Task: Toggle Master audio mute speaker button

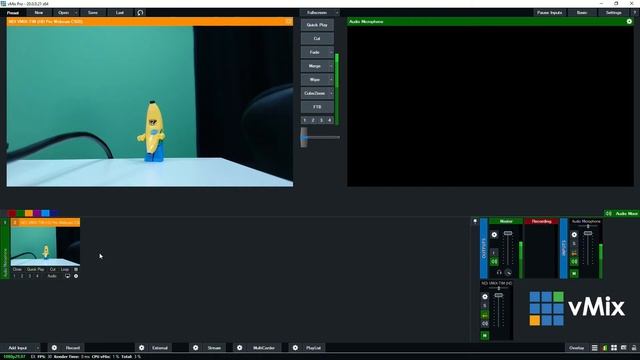Action: tap(494, 262)
